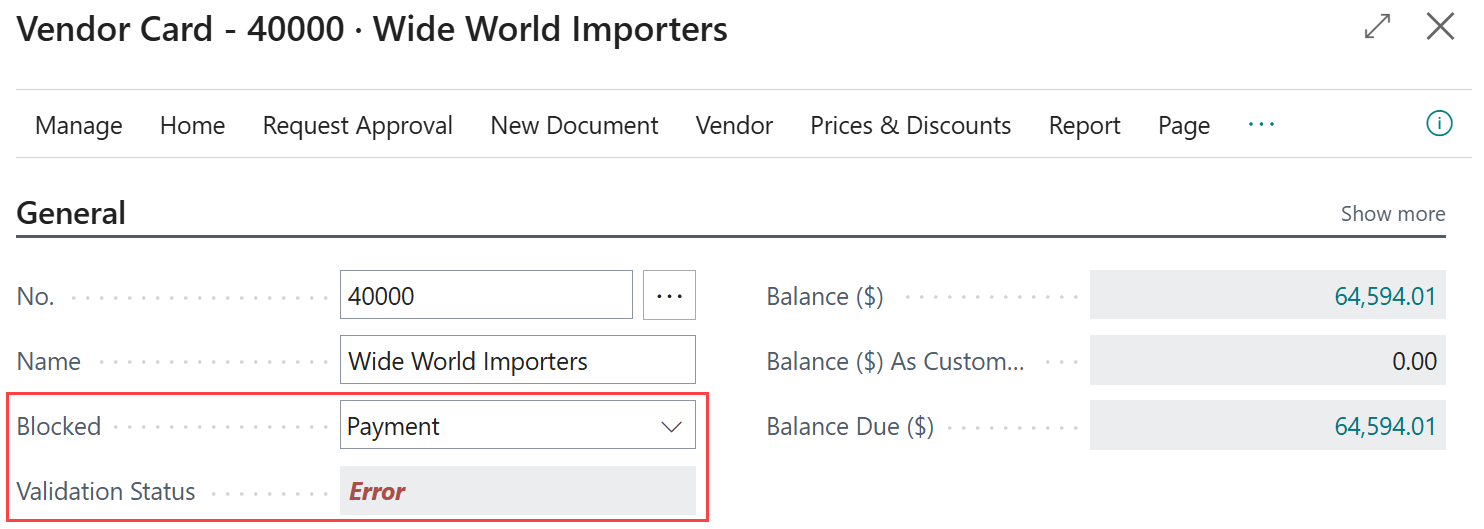1484x529 pixels.
Task: Open the Manage menu
Action: (x=79, y=126)
